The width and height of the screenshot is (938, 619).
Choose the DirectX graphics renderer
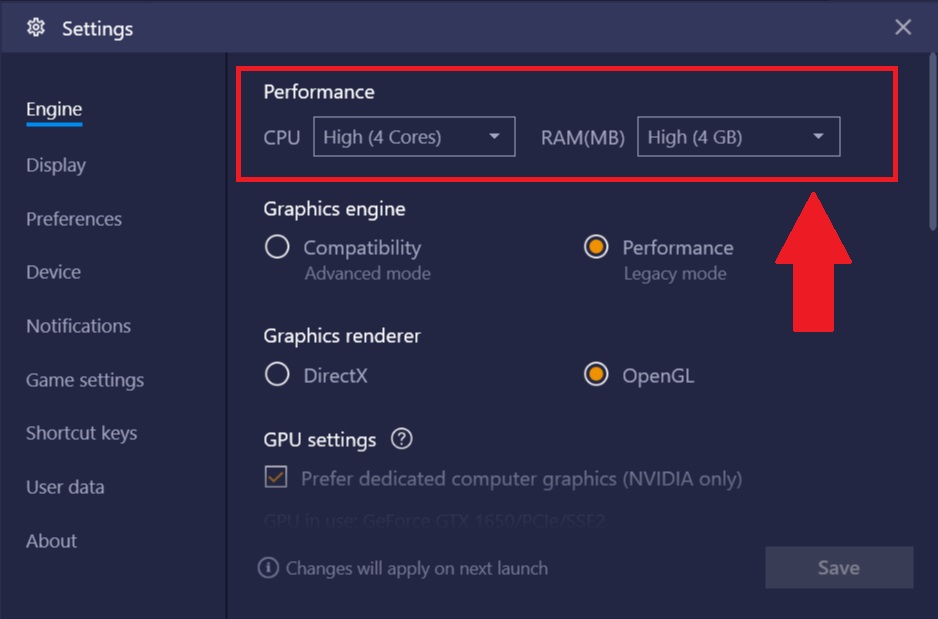point(277,375)
